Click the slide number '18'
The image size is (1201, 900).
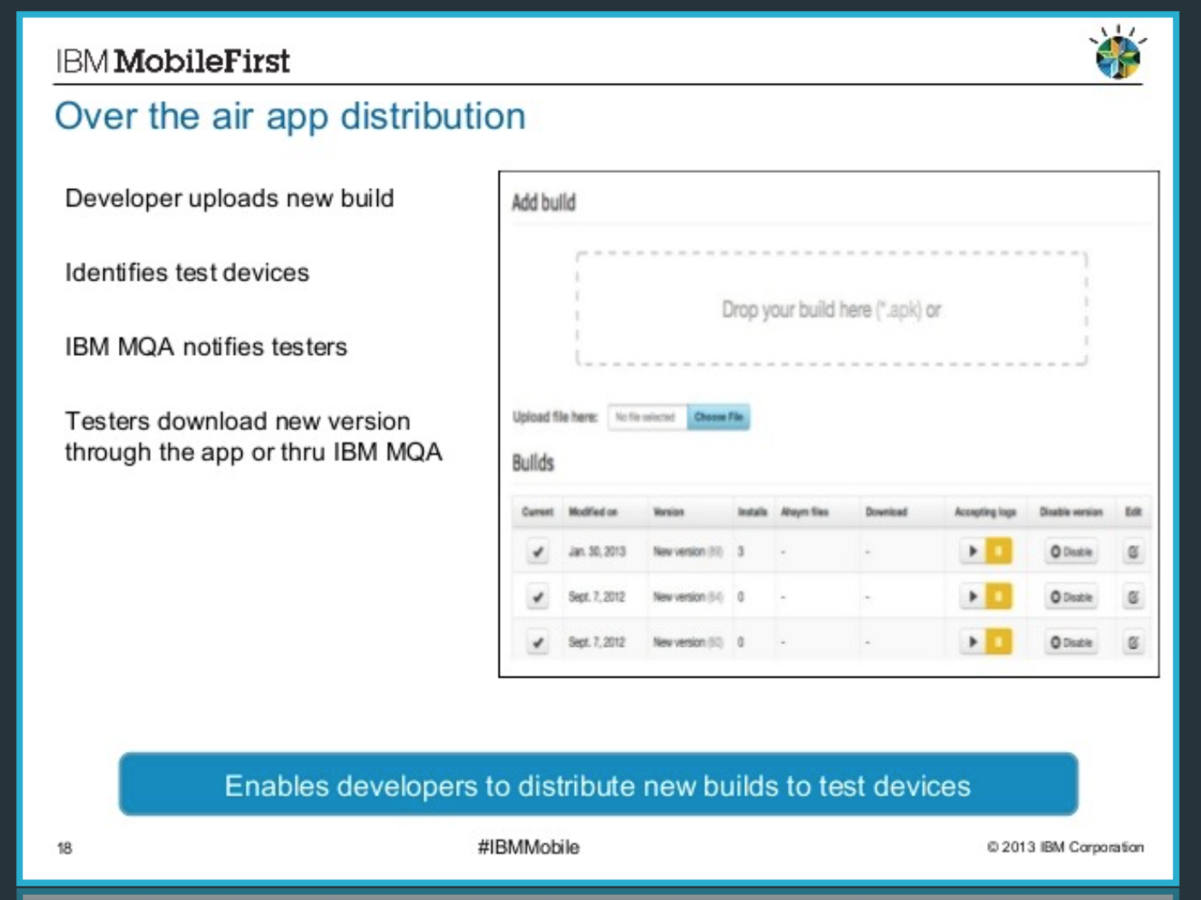click(x=65, y=848)
